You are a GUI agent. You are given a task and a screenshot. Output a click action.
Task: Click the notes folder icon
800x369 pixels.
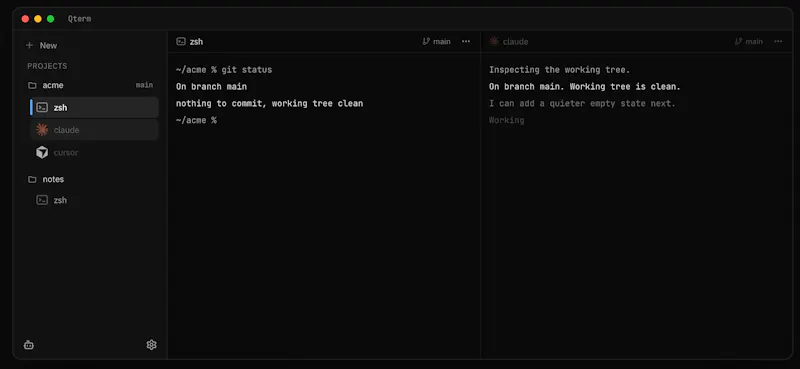(x=32, y=179)
